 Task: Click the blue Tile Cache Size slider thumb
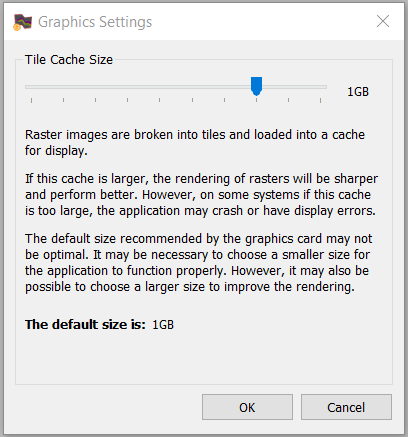point(256,86)
